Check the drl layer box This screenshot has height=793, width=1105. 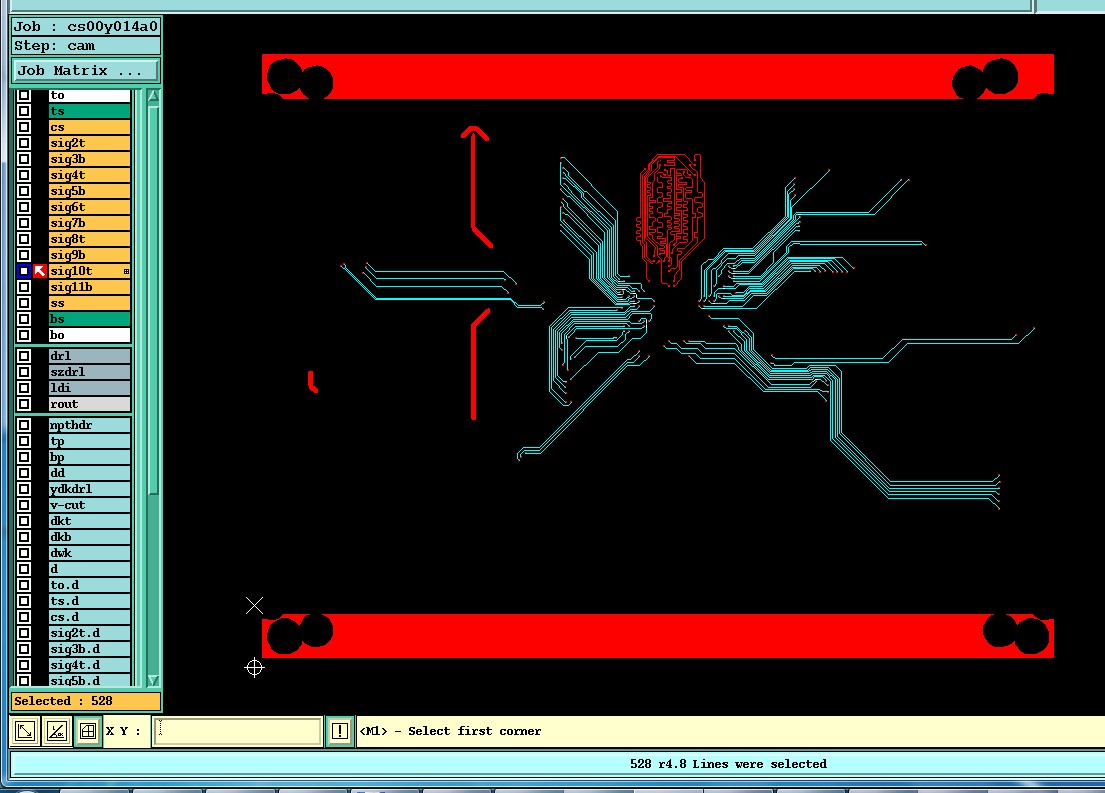point(24,356)
